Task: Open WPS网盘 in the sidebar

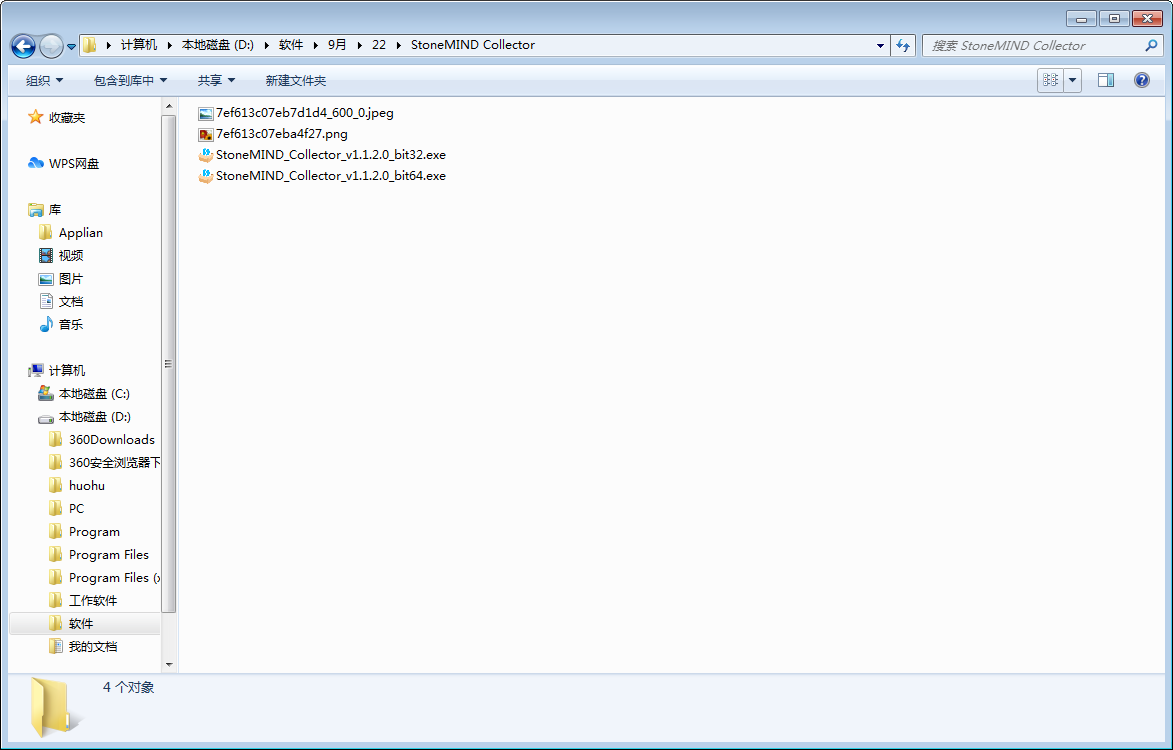Action: point(73,164)
